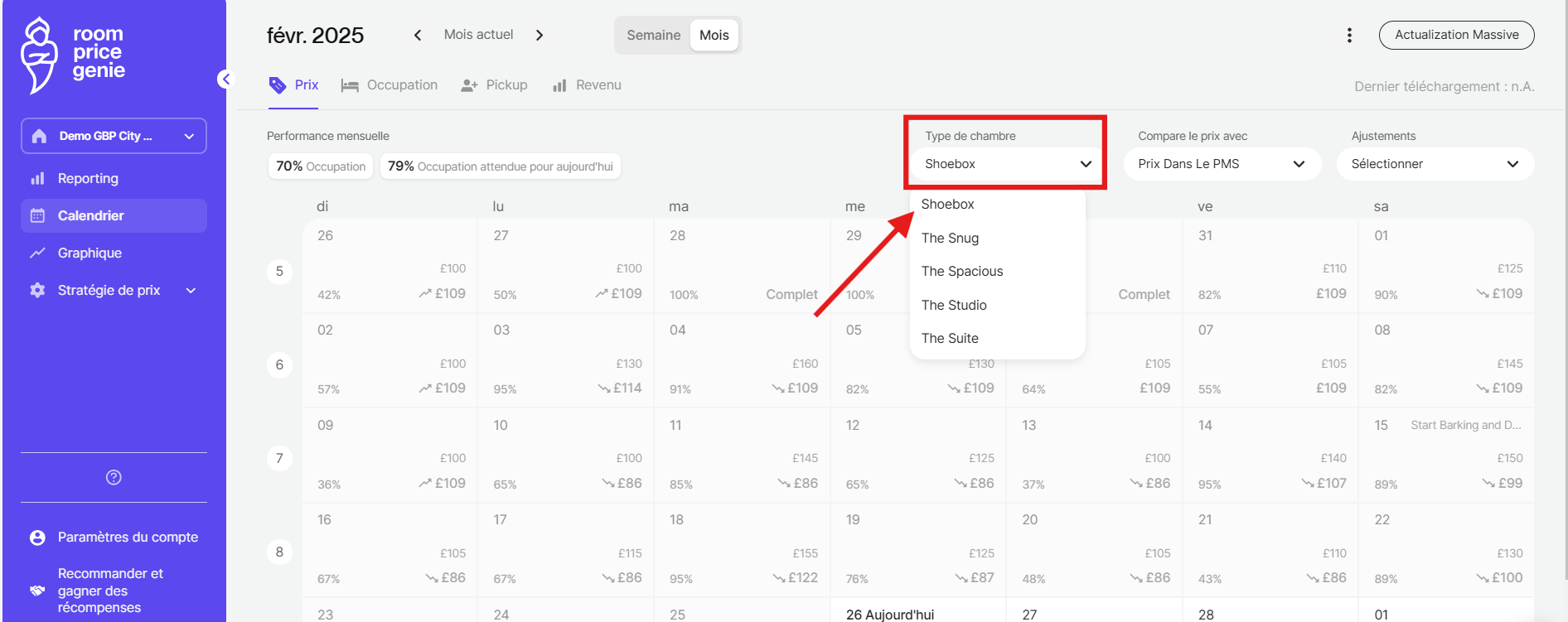The image size is (1568, 622).
Task: Switch calendar to Semaine view
Action: point(653,35)
